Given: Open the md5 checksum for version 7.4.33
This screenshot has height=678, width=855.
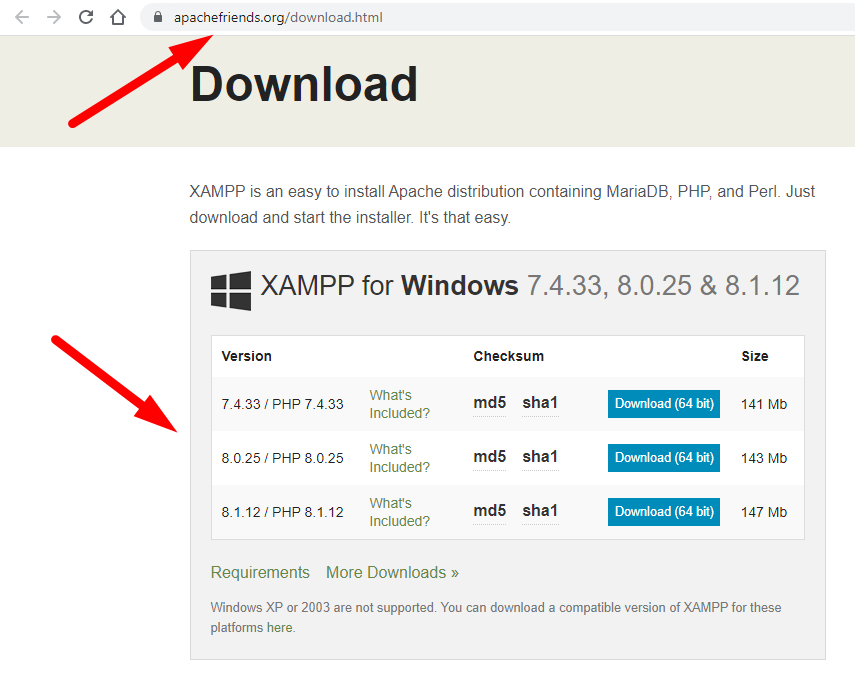Looking at the screenshot, I should pos(489,403).
